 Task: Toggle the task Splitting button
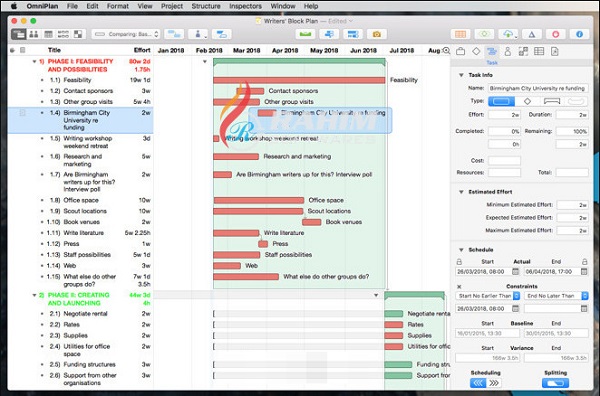click(555, 383)
